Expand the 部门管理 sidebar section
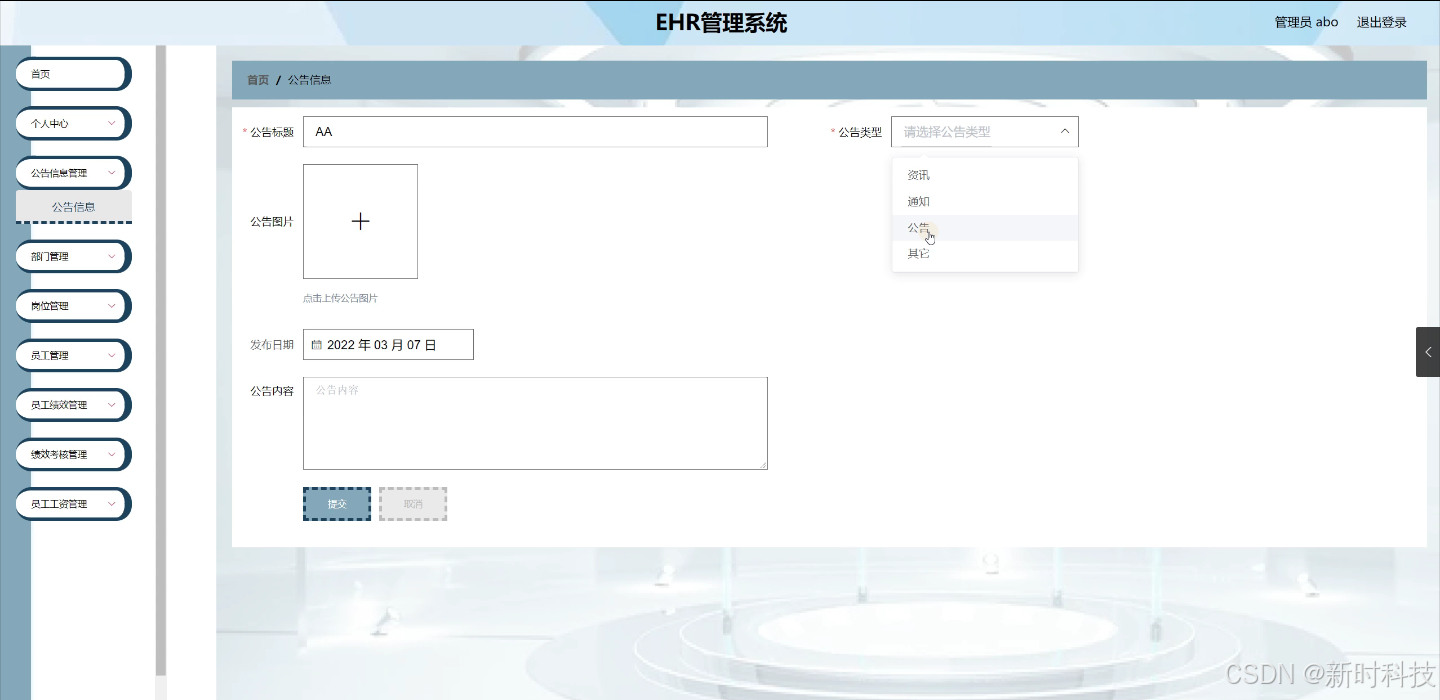The height and width of the screenshot is (700, 1440). pos(72,256)
